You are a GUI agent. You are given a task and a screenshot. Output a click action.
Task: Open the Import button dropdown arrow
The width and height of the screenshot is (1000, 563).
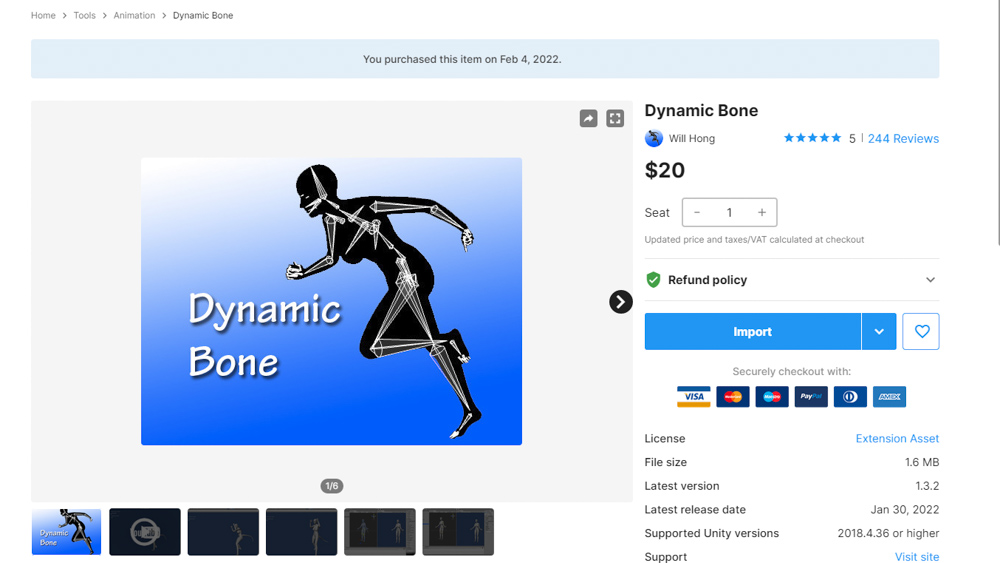[879, 332]
